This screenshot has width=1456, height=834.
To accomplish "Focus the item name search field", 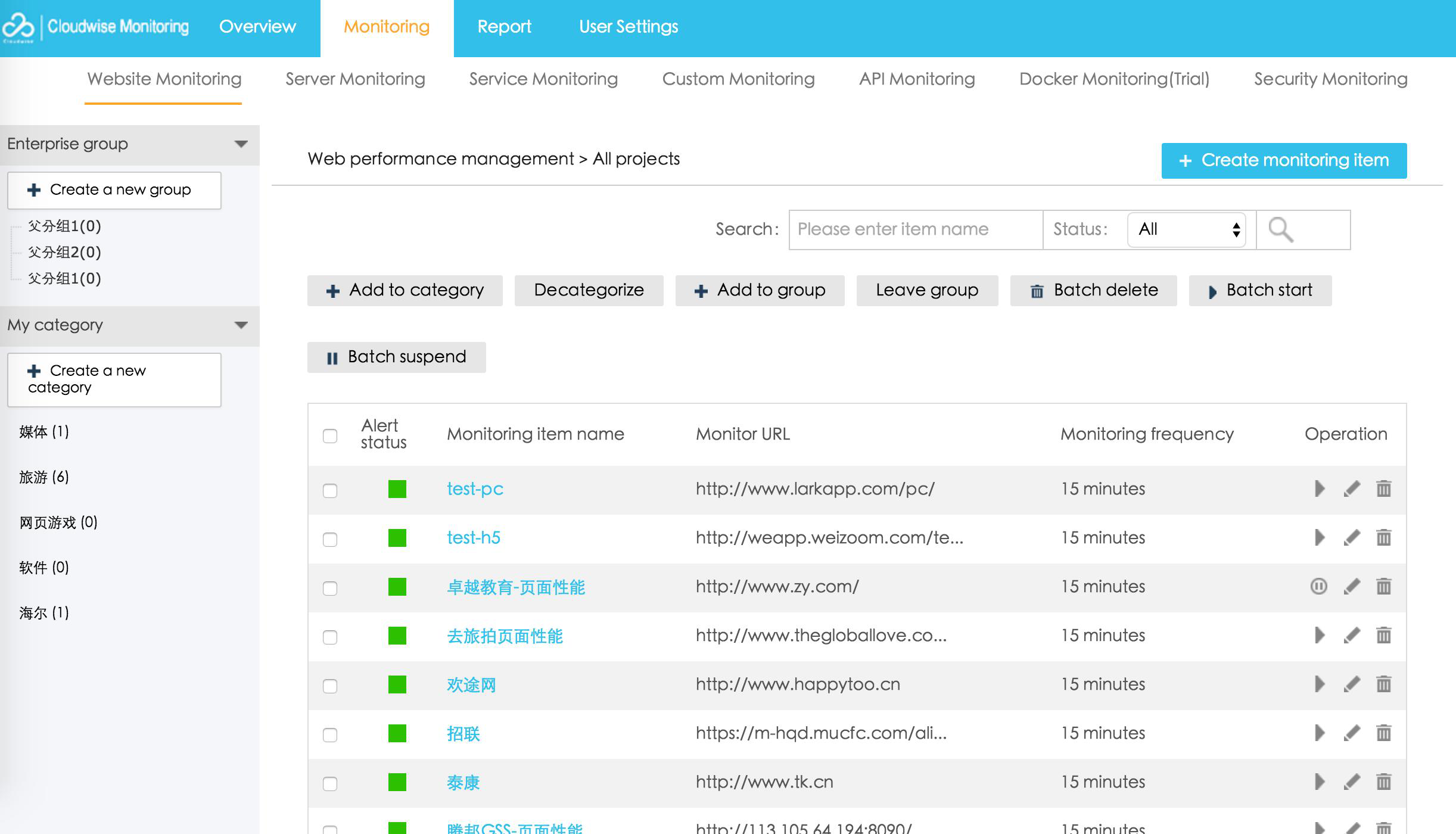I will click(x=915, y=229).
